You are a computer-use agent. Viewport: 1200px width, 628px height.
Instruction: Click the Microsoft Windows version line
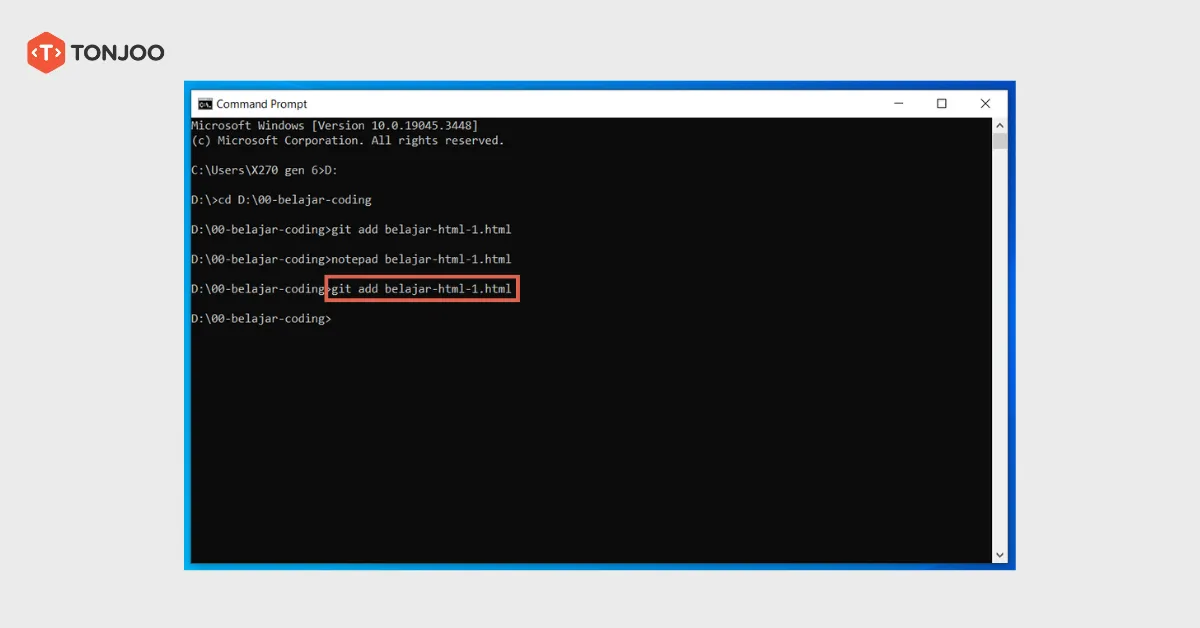(x=334, y=126)
